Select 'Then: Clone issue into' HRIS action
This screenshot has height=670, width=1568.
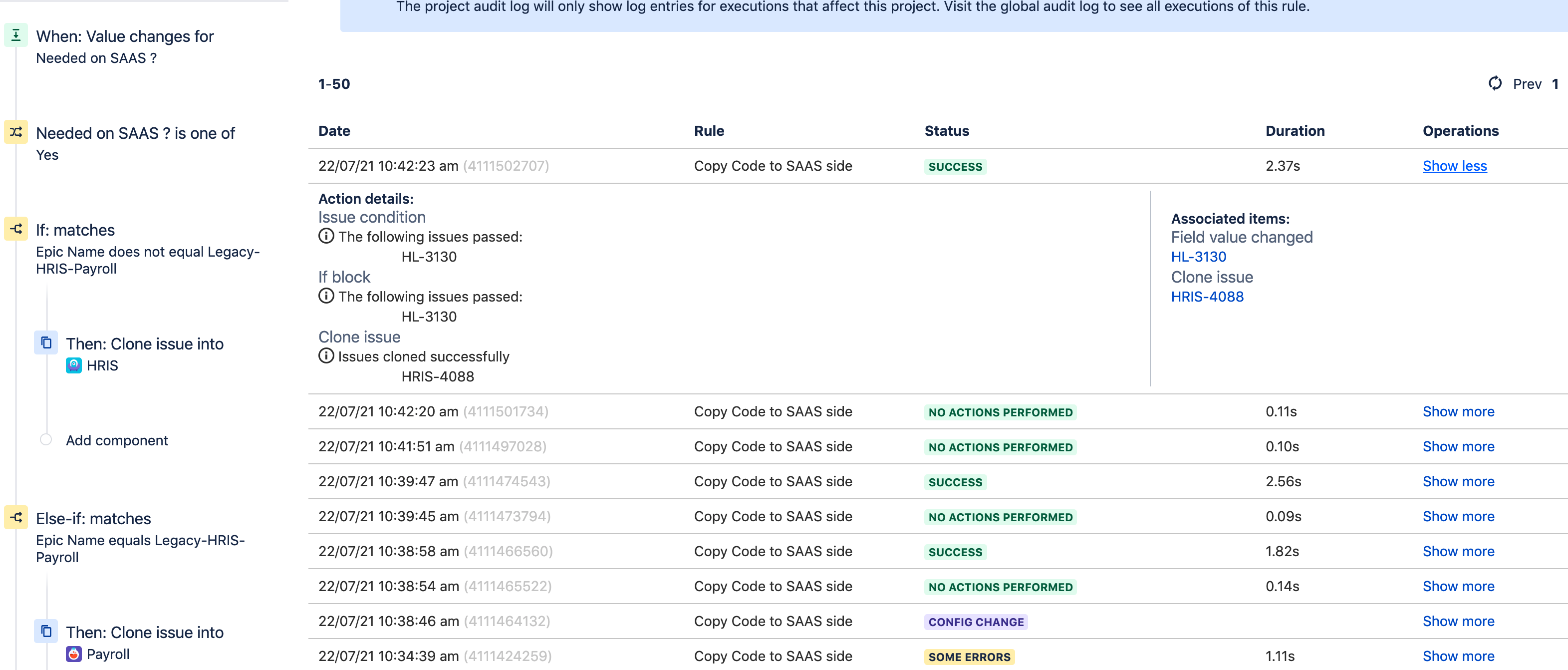[x=144, y=353]
